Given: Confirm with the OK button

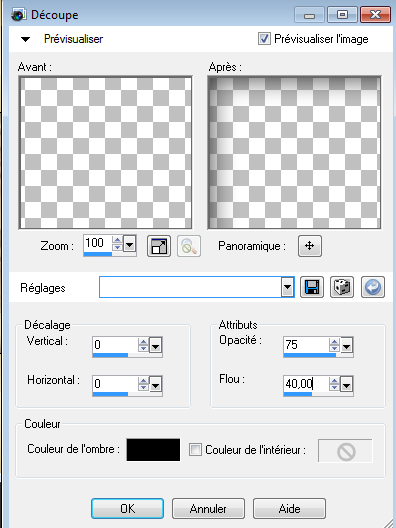Looking at the screenshot, I should tap(127, 508).
